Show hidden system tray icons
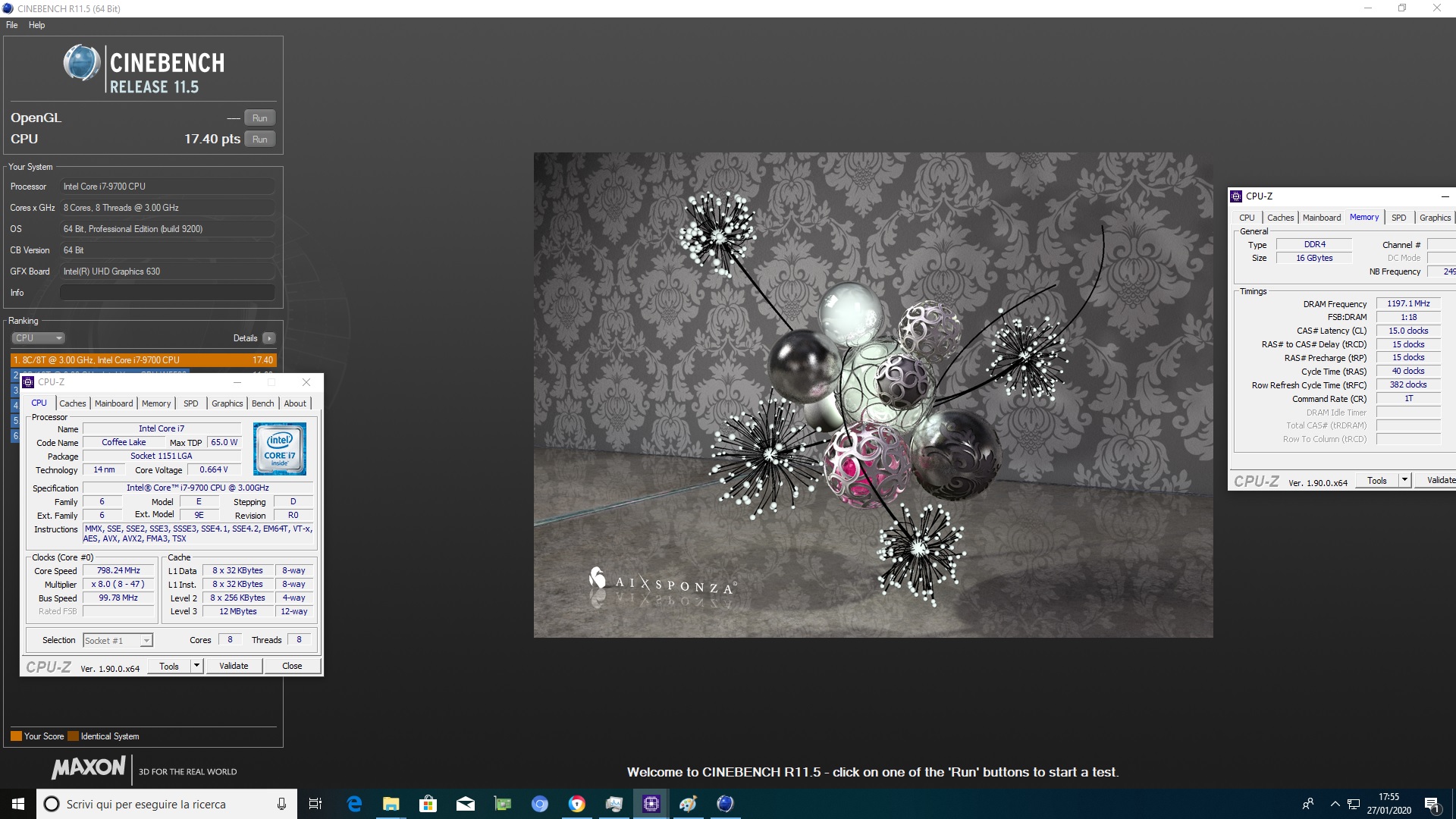 (x=1335, y=804)
